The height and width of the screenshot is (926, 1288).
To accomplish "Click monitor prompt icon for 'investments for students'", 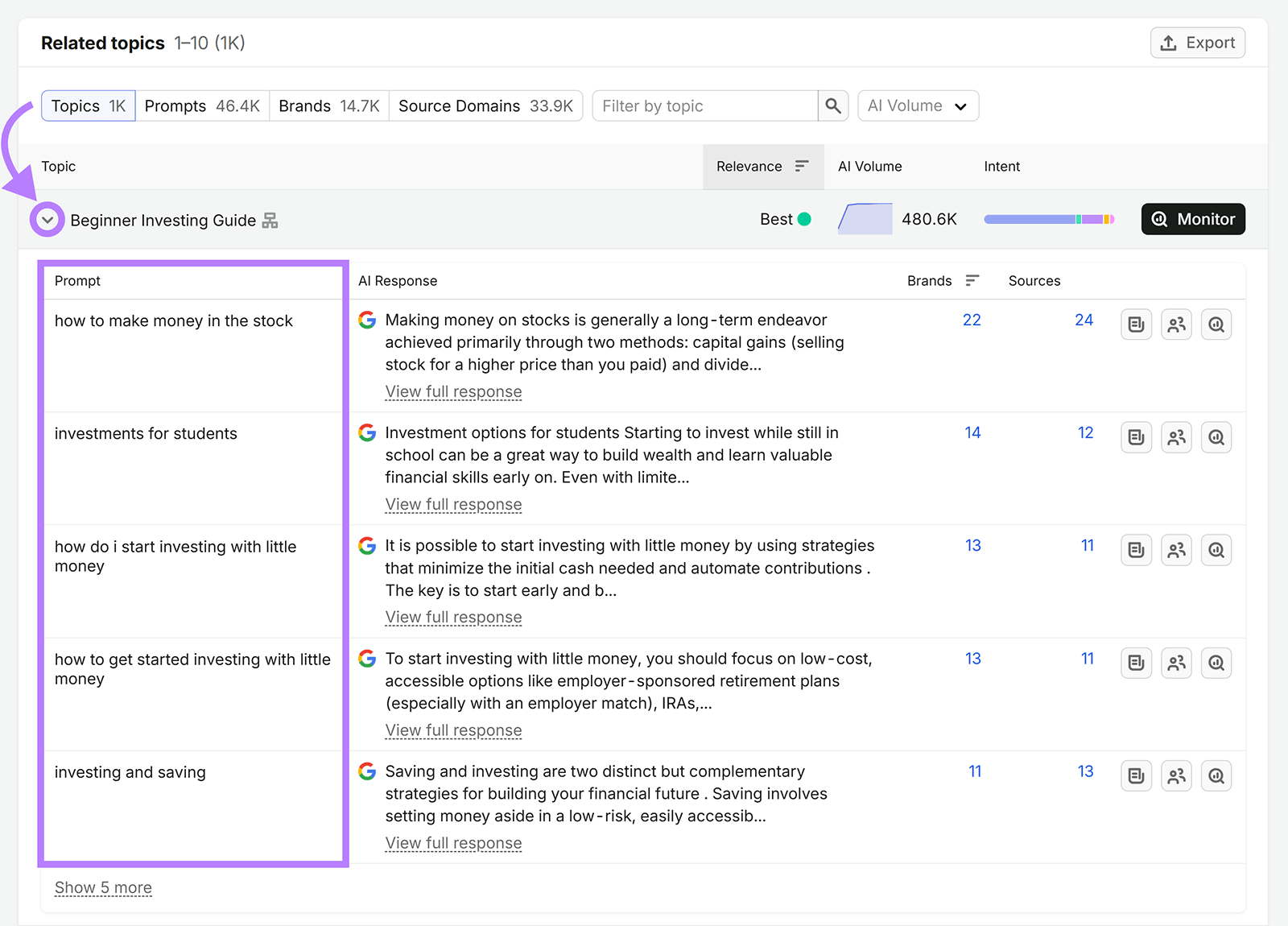I will point(1216,437).
